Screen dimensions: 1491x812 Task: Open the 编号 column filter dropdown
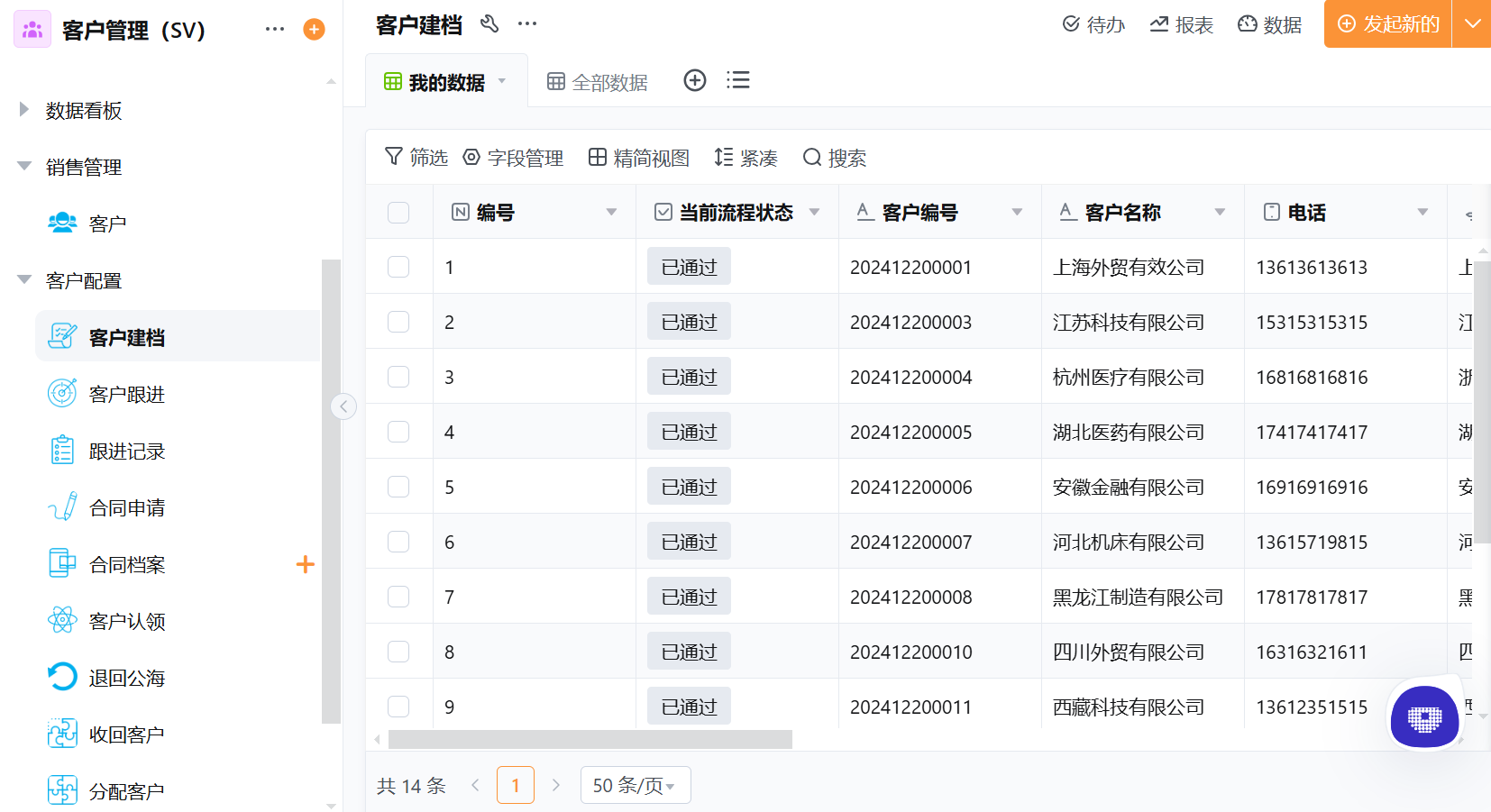tap(611, 212)
